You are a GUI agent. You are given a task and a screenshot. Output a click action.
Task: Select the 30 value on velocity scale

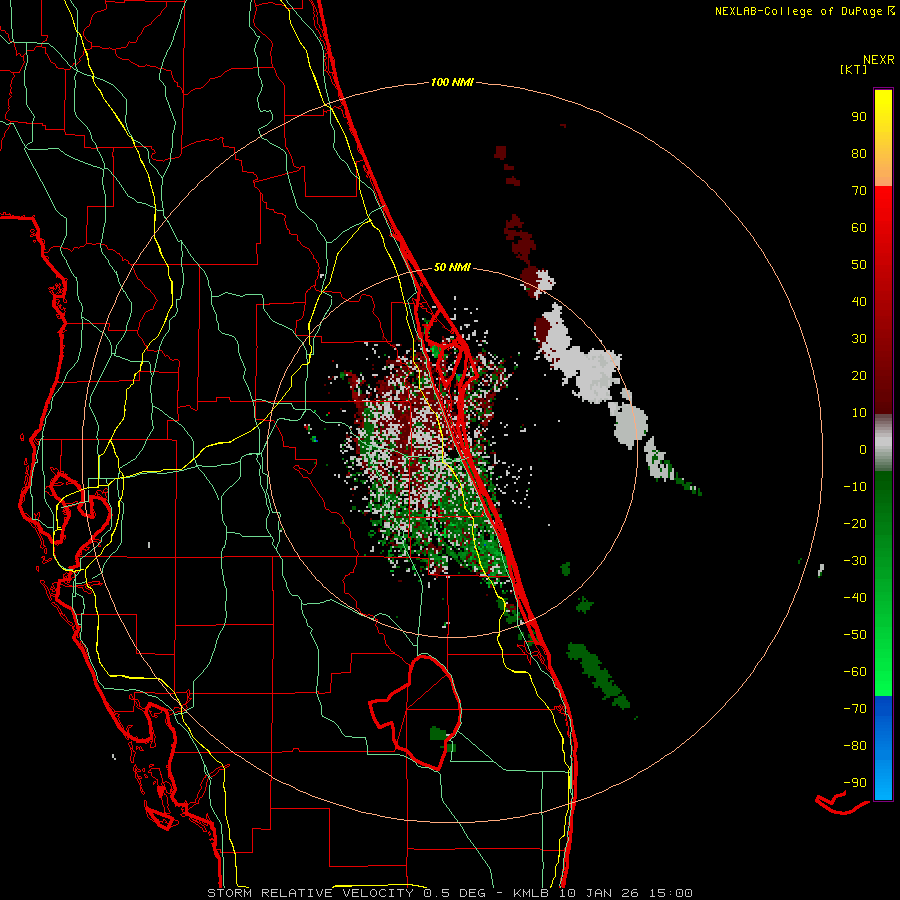point(859,339)
